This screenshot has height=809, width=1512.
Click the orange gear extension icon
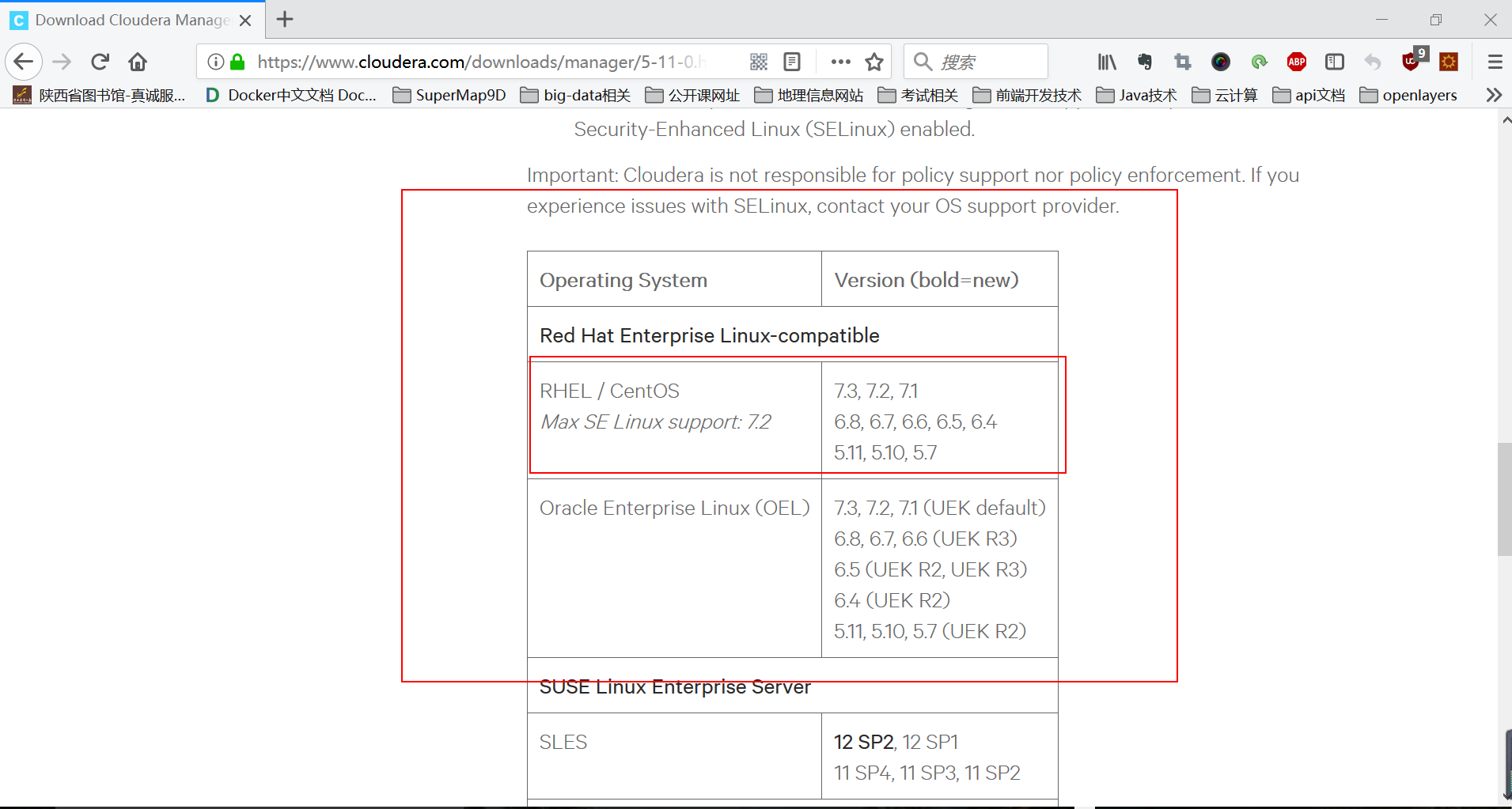(1449, 62)
